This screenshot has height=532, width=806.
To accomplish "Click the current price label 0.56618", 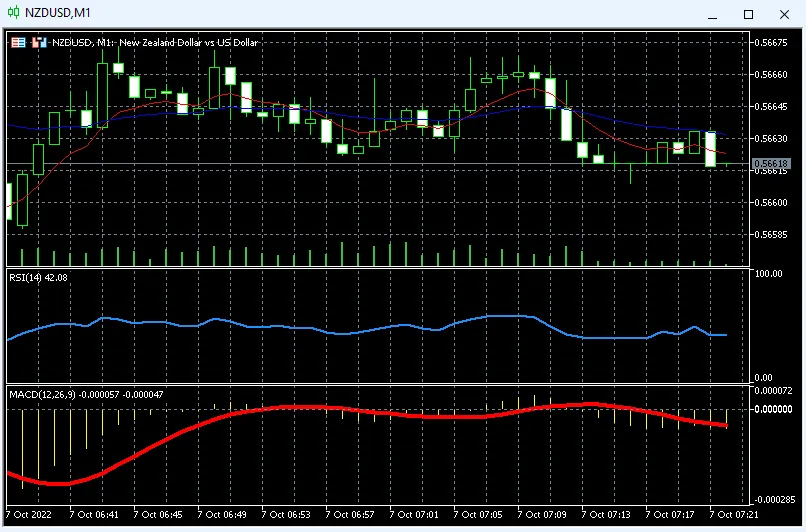I will 771,163.
